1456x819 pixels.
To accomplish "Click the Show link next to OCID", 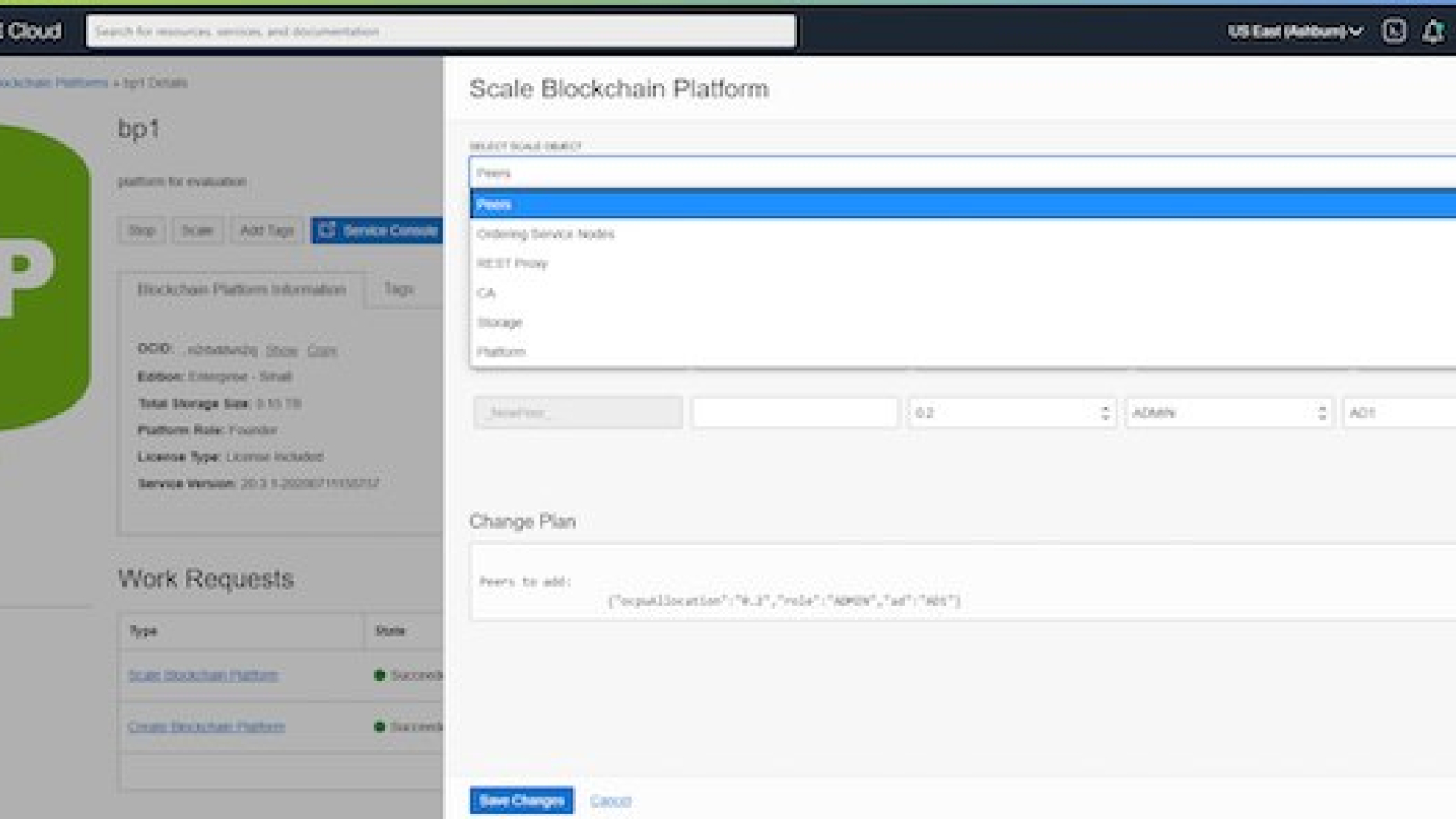I will (x=281, y=350).
